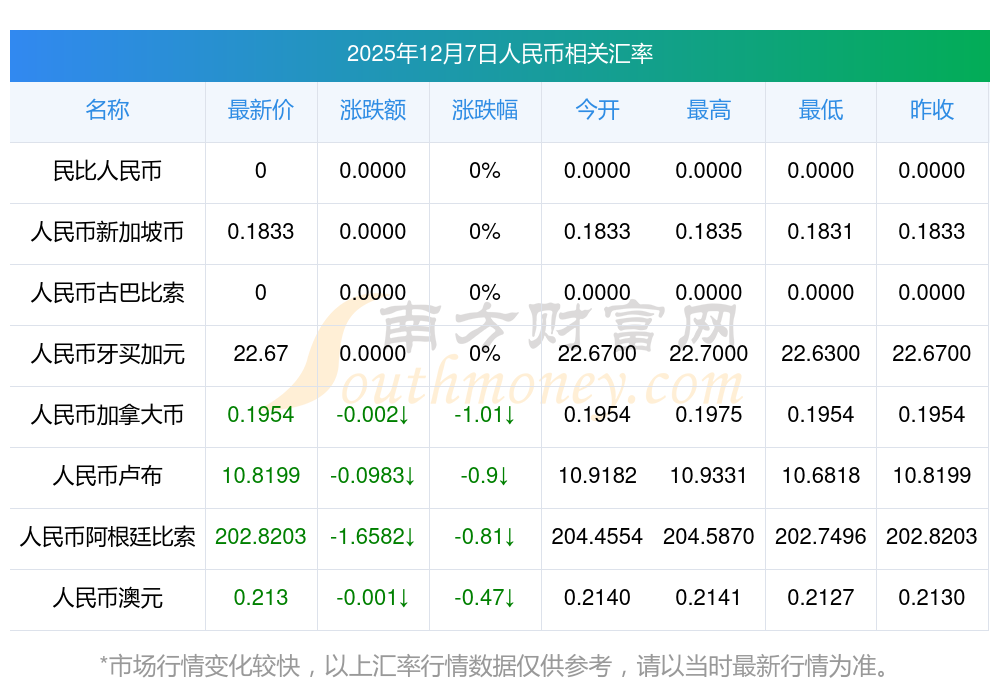
Task: Select the 人民币阿根廷比索 row name
Action: [x=107, y=537]
